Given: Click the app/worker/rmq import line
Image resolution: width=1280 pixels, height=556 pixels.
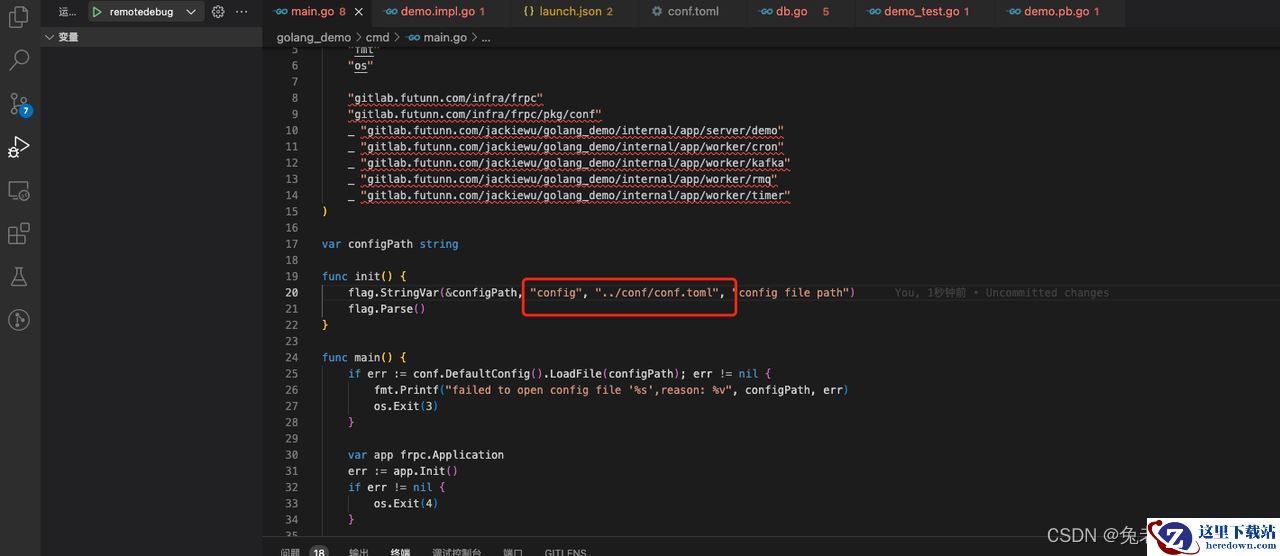Looking at the screenshot, I should 563,179.
